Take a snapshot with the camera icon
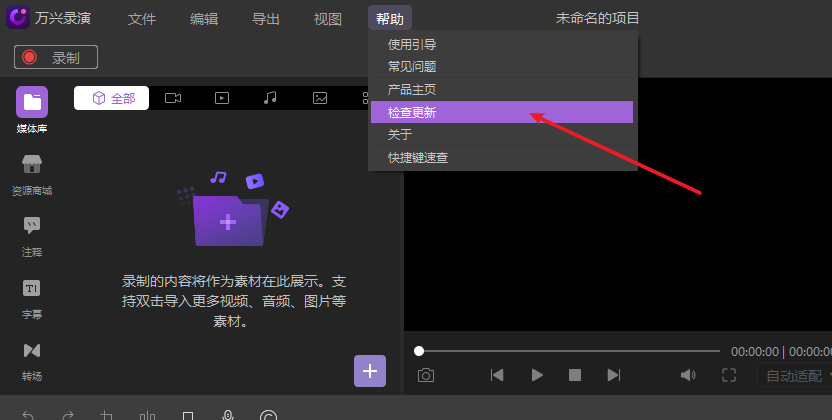The image size is (832, 420). pyautogui.click(x=426, y=375)
